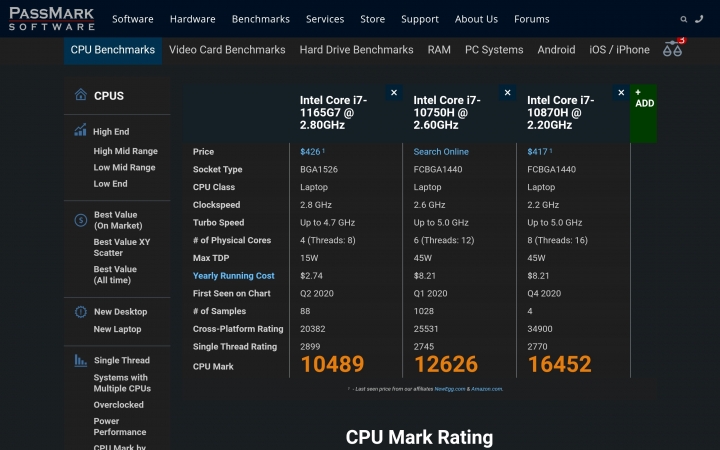Click the Yearly Running Cost link
Viewport: 720px width, 450px height.
click(x=233, y=276)
